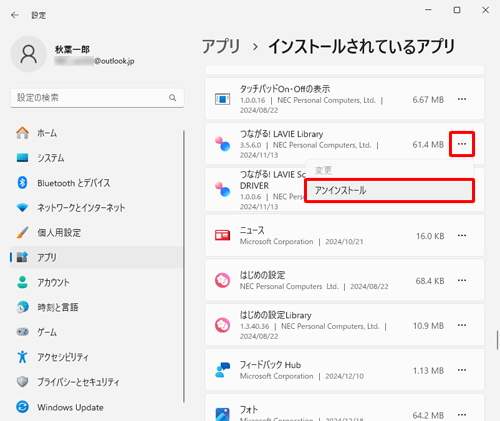Image resolution: width=500 pixels, height=421 pixels.
Task: Open アカウント settings
Action: tap(97, 282)
